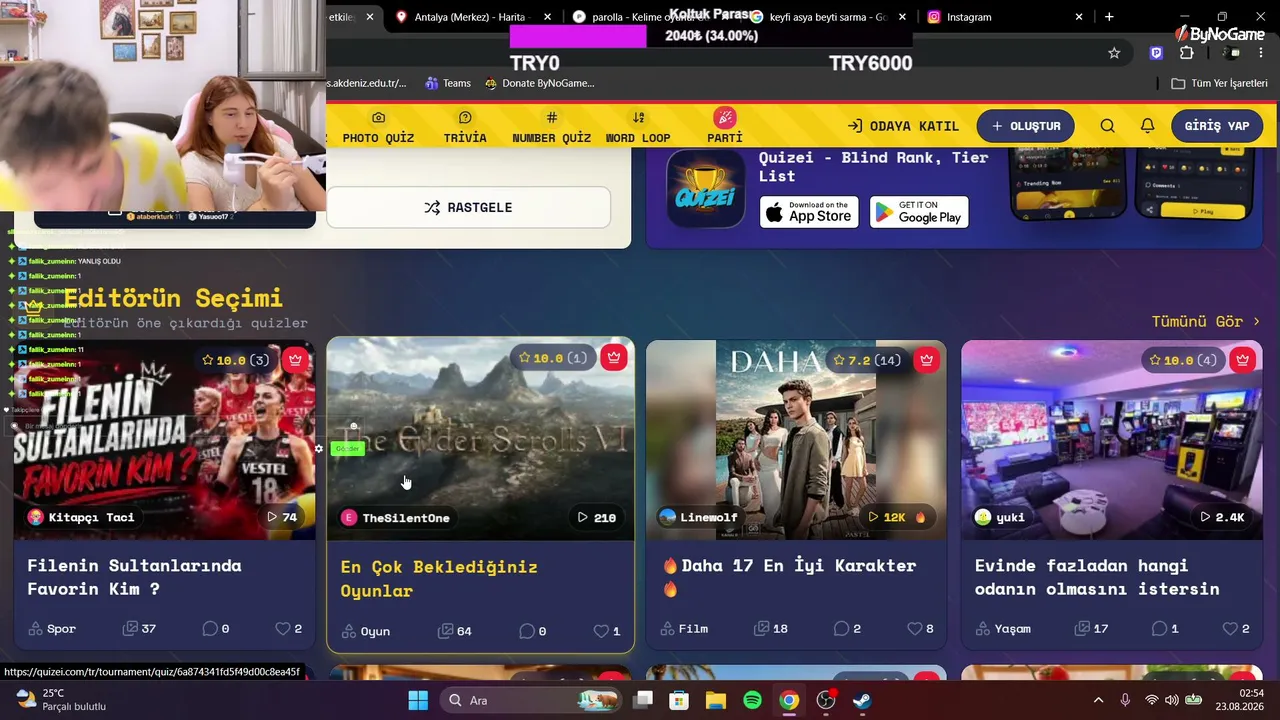Like the Filenin Sultanlarında quiz with heart
The width and height of the screenshot is (1280, 720).
[289, 629]
